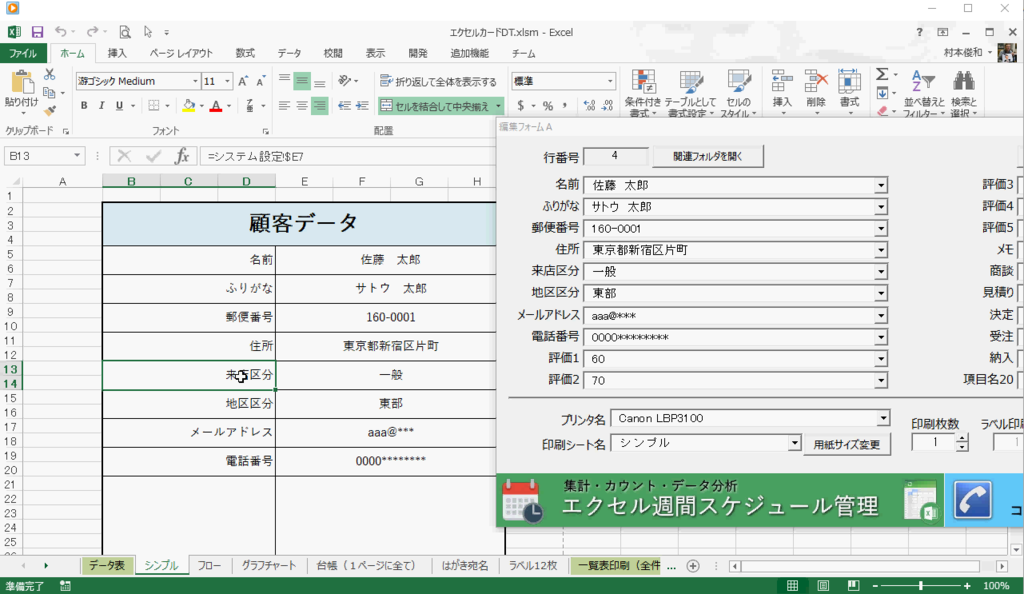Screen dimensions: 1024x594
Task: Open 検索と選択 find and select
Action: pos(963,93)
